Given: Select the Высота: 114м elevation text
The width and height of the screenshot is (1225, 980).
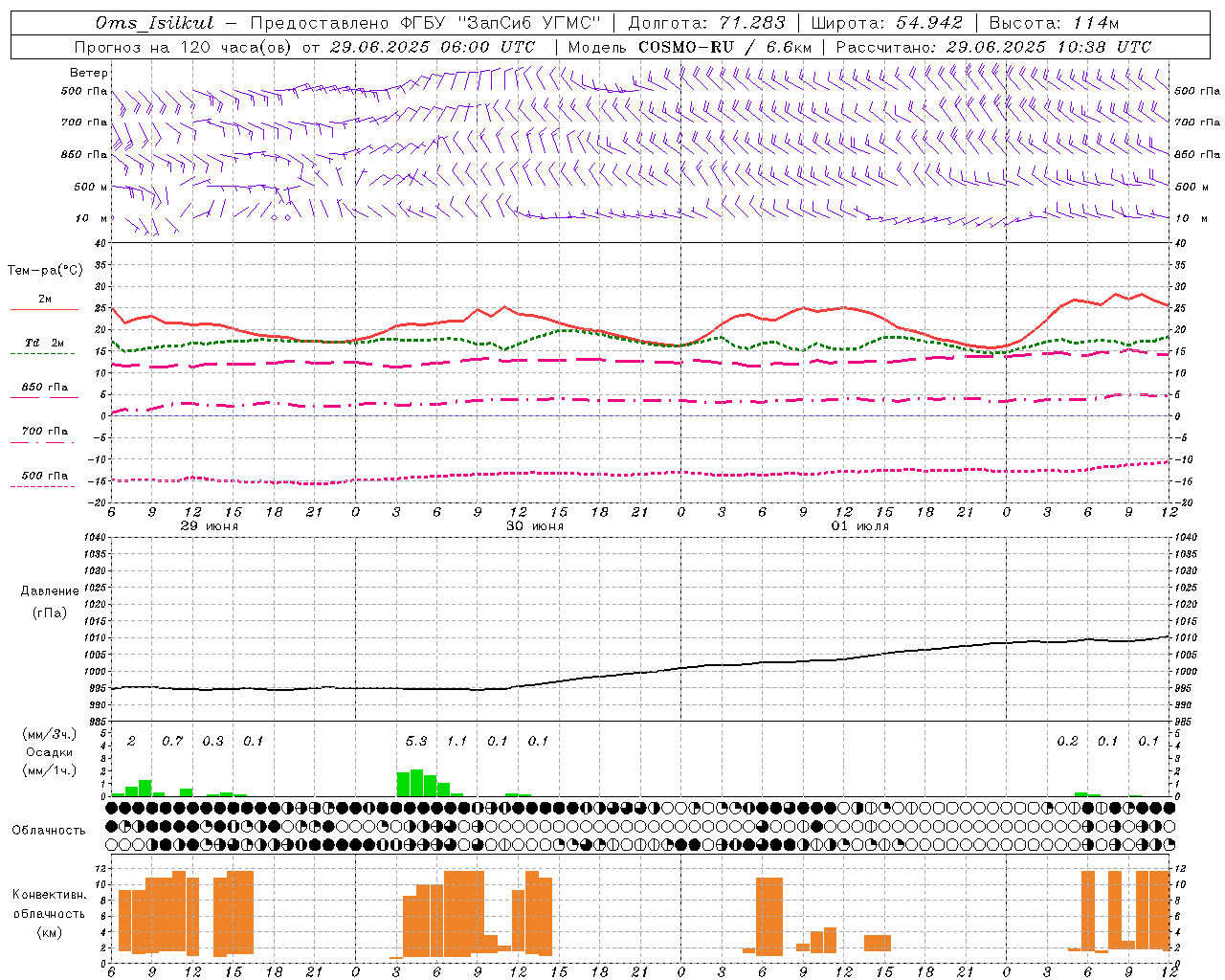Looking at the screenshot, I should tap(1054, 23).
